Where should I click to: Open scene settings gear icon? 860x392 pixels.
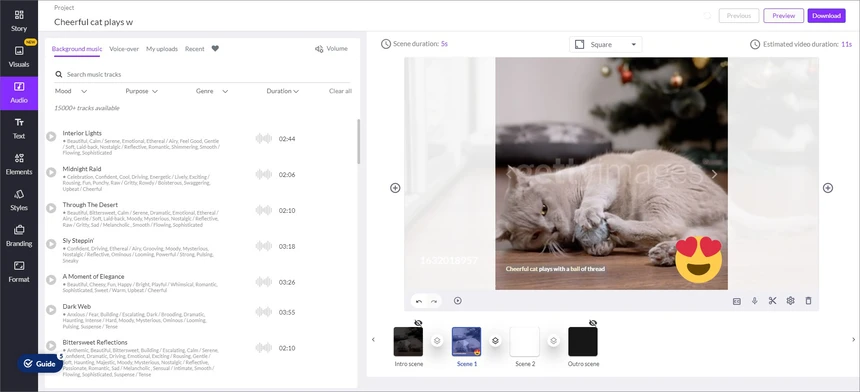[790, 300]
